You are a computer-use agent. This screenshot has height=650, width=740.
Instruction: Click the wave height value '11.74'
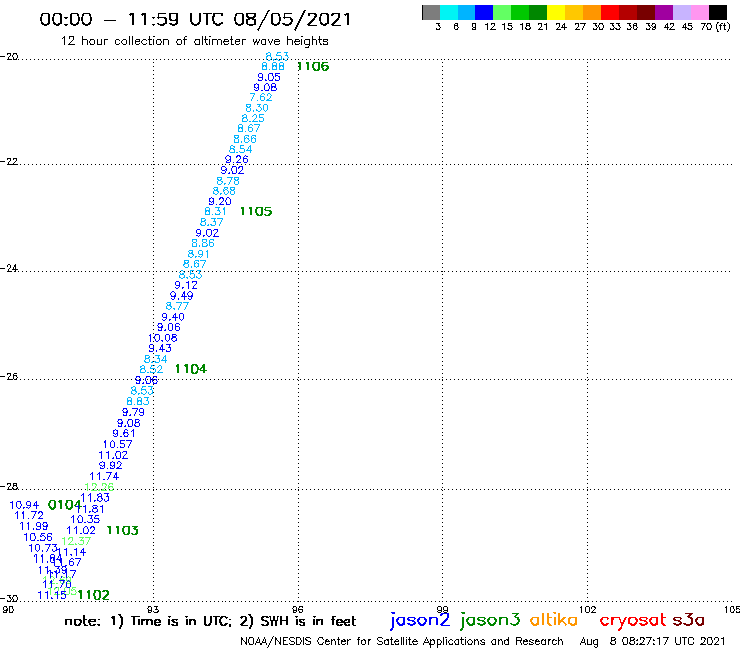104,476
